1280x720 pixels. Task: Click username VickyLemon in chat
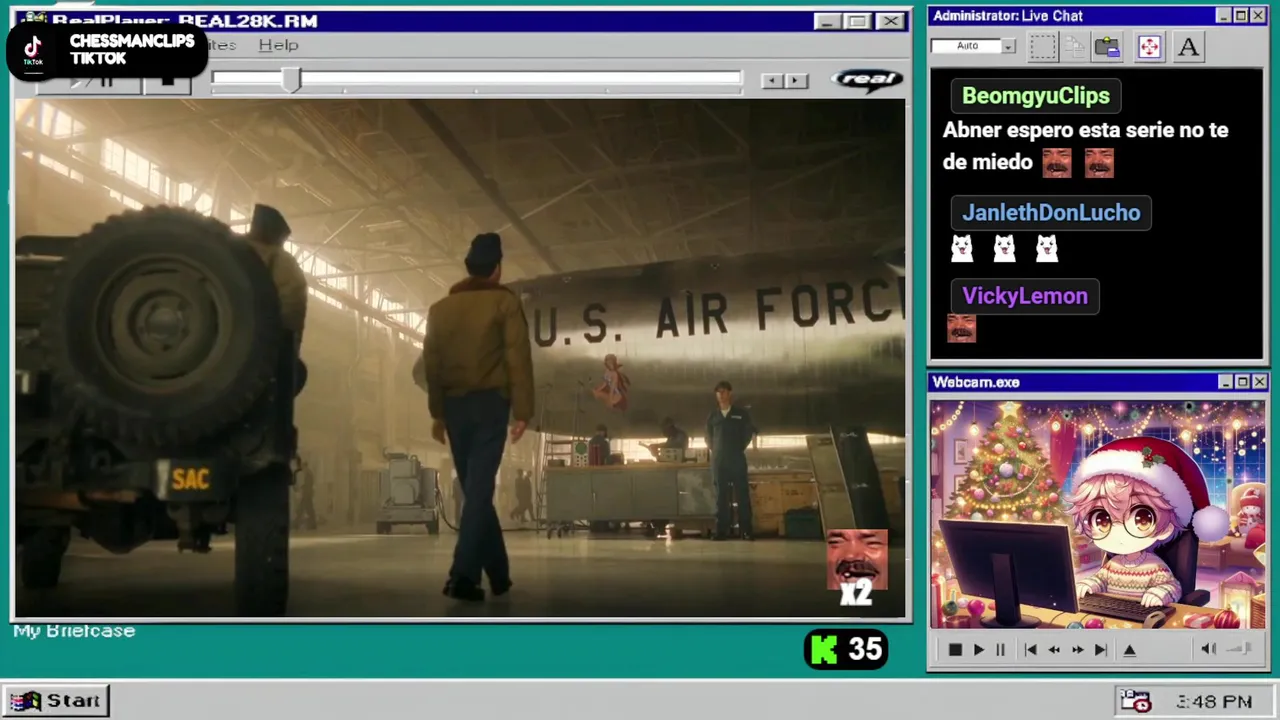(x=1025, y=296)
